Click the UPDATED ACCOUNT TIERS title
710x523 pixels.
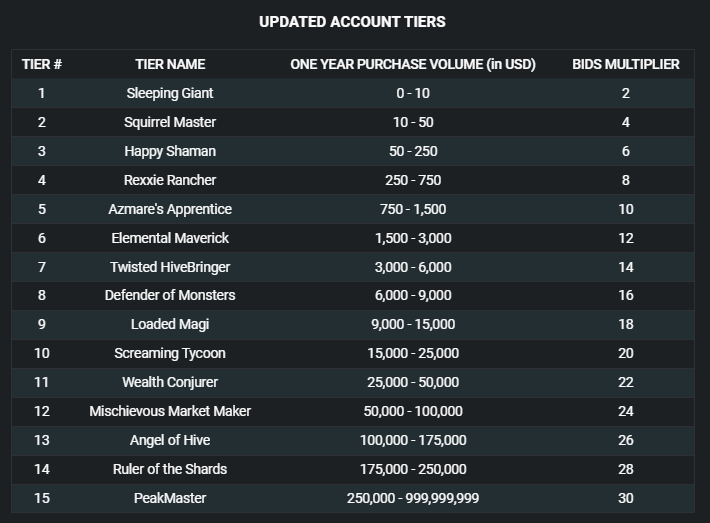coord(352,22)
